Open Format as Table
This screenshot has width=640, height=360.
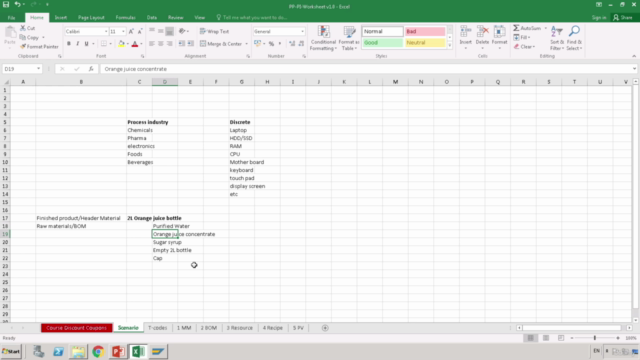click(349, 38)
